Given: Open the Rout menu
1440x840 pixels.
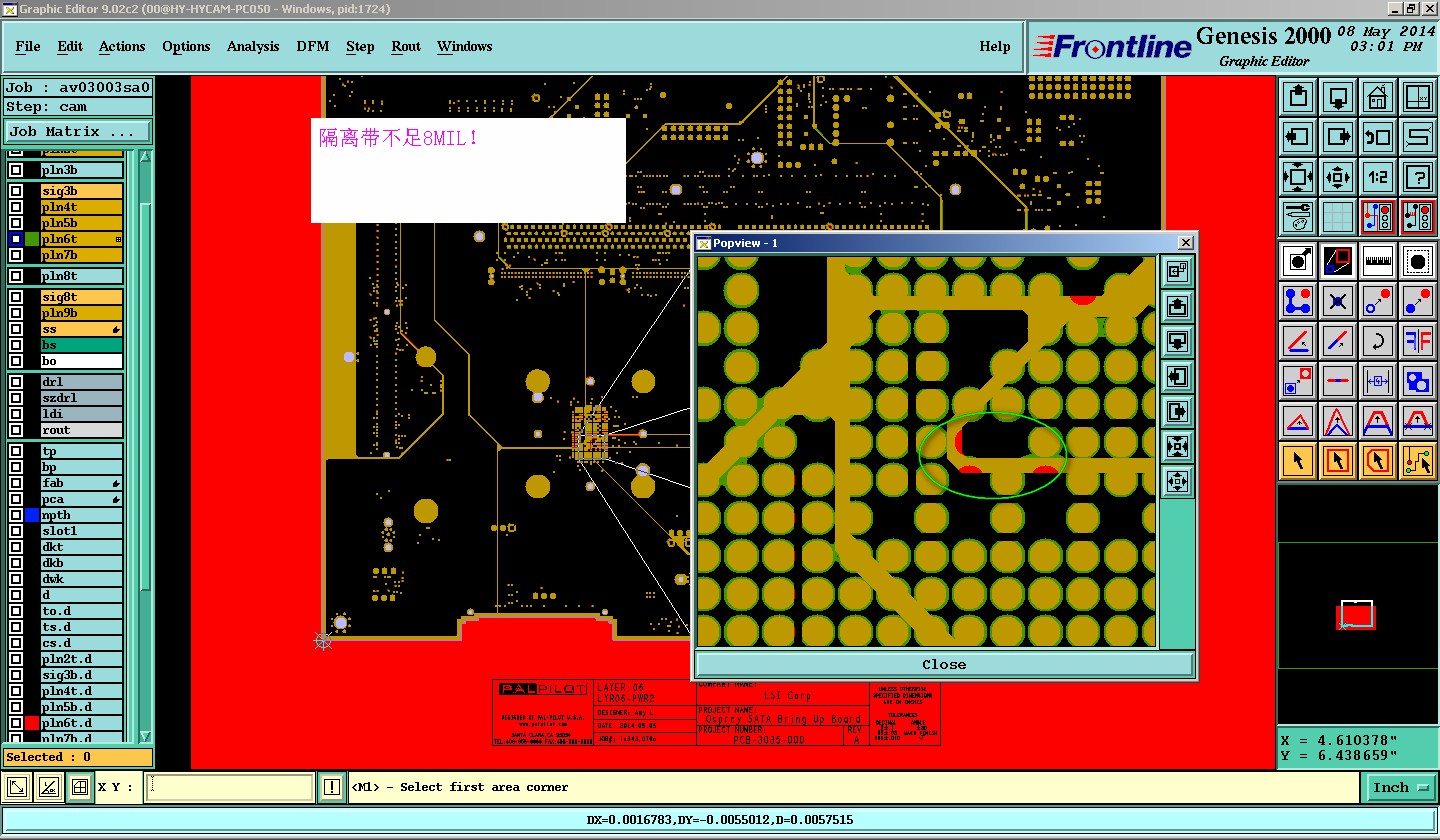Looking at the screenshot, I should pyautogui.click(x=406, y=46).
